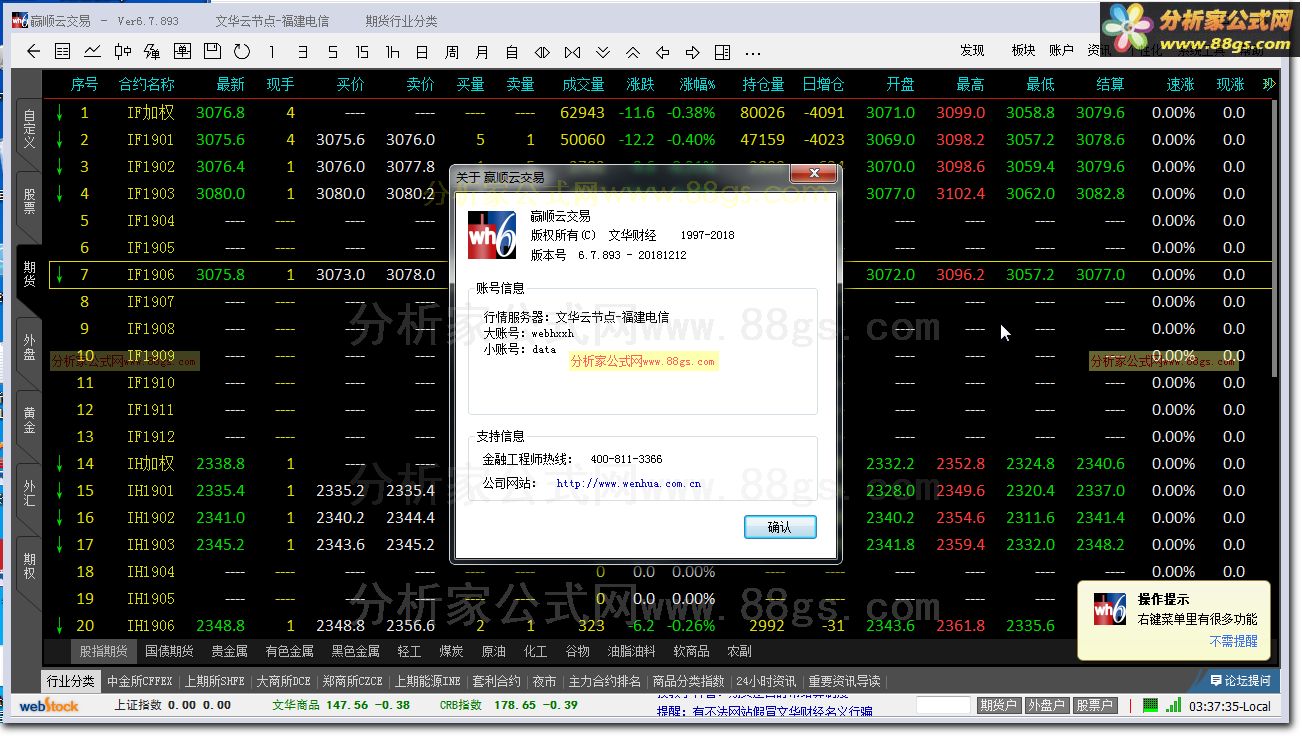Select the 贵金属 category tab
The width and height of the screenshot is (1302, 736).
point(229,651)
